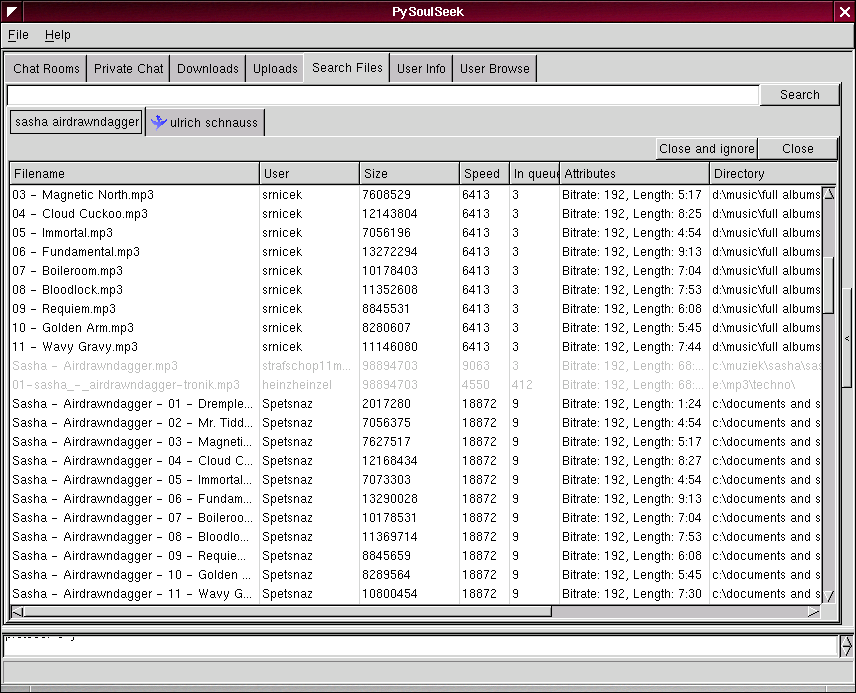The image size is (856, 693).
Task: Click the Close and ignore button
Action: click(x=707, y=149)
